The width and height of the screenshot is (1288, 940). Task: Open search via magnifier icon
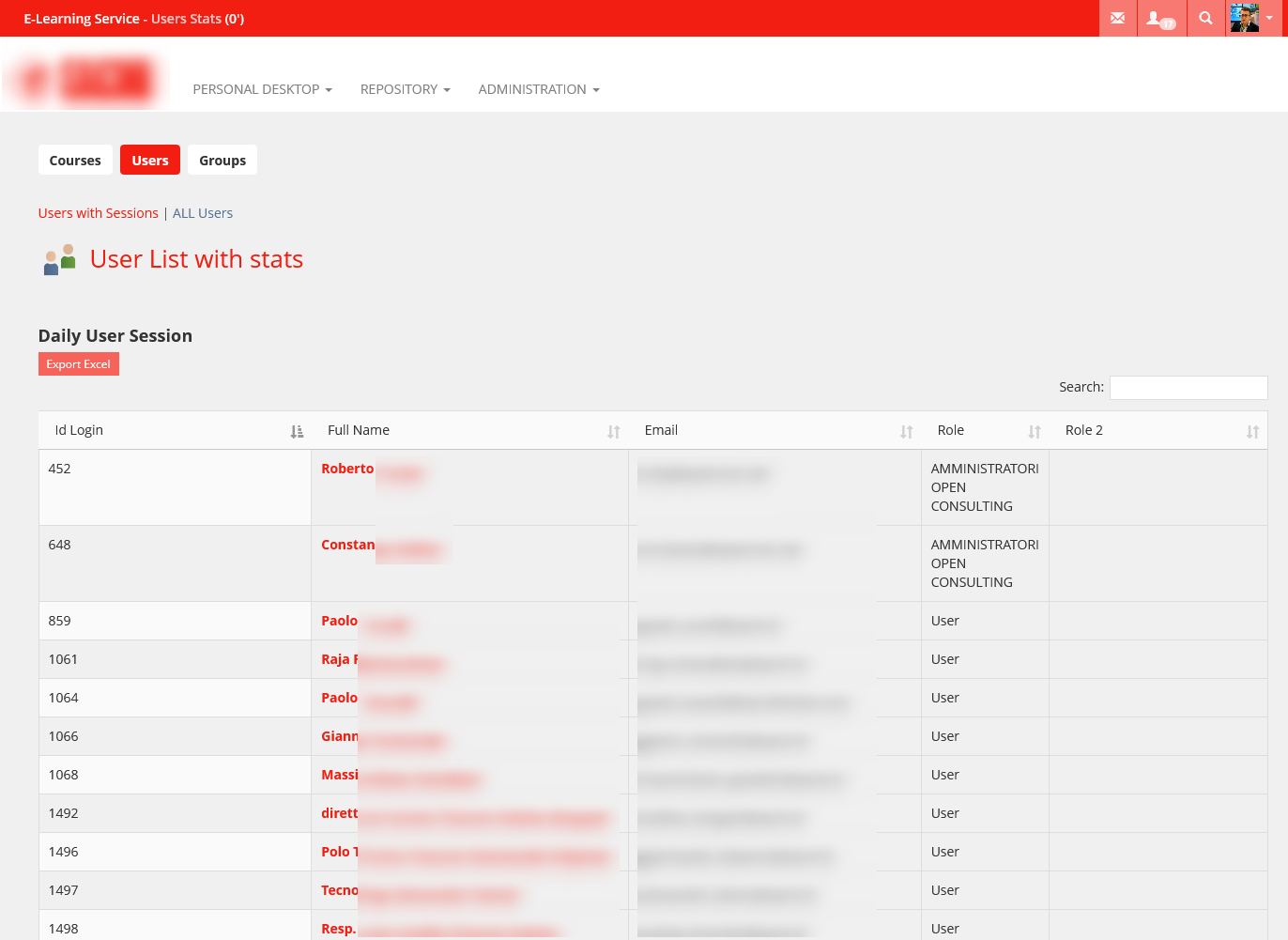click(1205, 18)
